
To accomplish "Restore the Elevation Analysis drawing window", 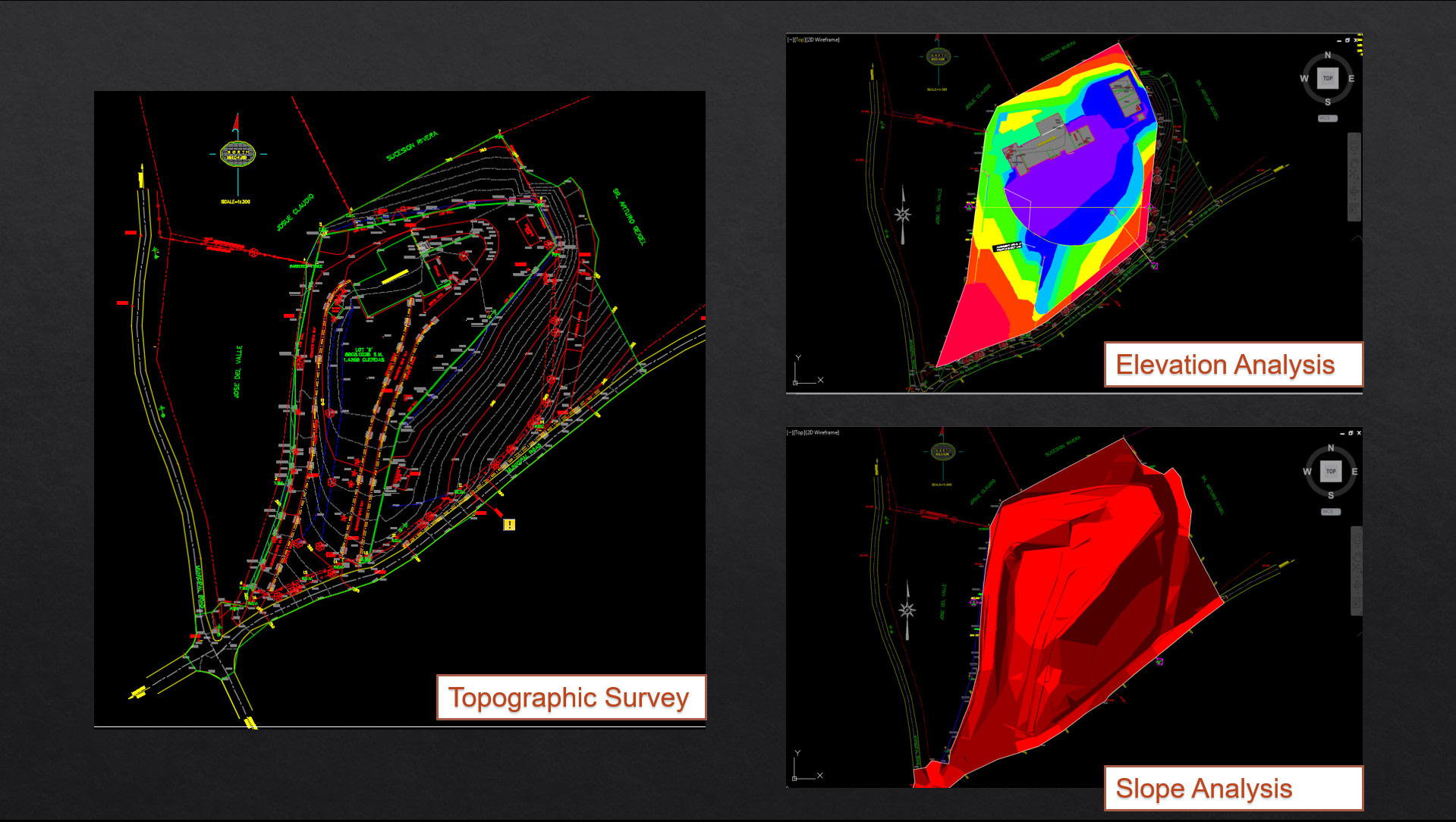I will click(x=1348, y=40).
